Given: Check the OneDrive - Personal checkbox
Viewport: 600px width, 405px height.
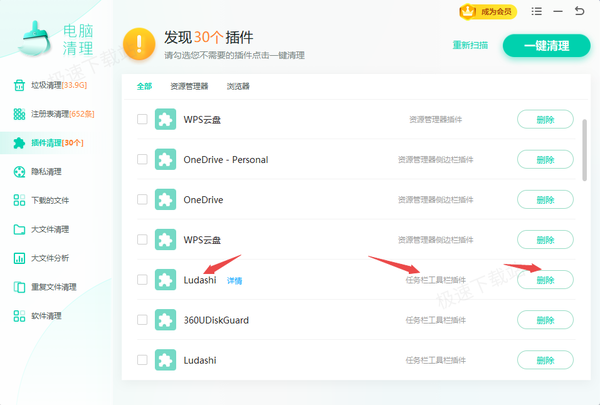Looking at the screenshot, I should coord(142,159).
